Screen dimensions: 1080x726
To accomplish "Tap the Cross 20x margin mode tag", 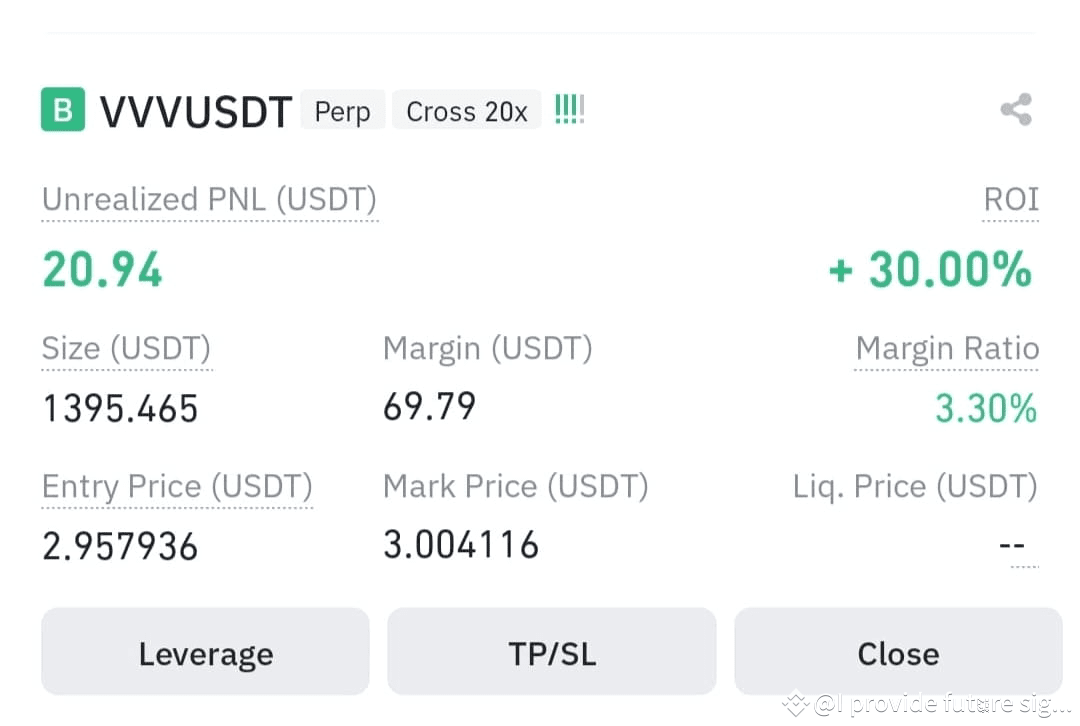I will point(467,111).
